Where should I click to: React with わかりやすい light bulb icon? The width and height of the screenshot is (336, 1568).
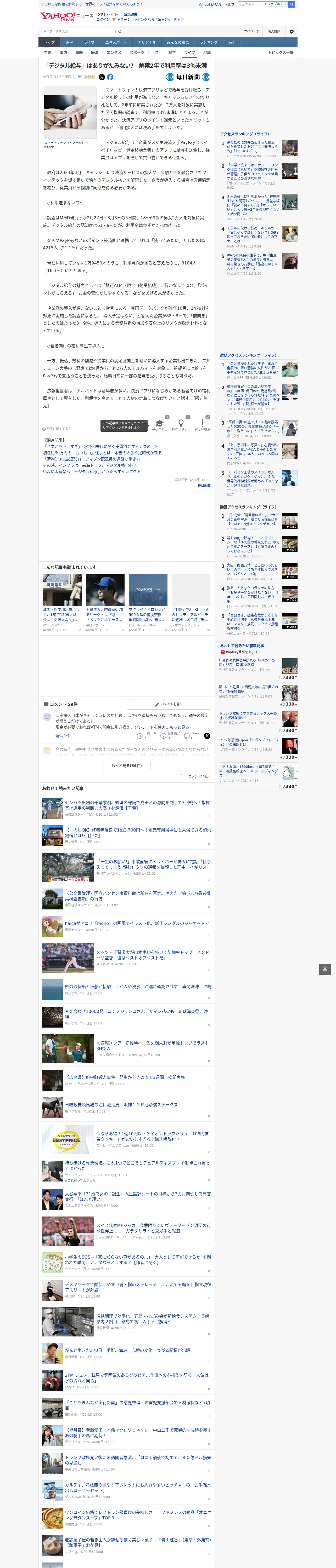pos(181,423)
